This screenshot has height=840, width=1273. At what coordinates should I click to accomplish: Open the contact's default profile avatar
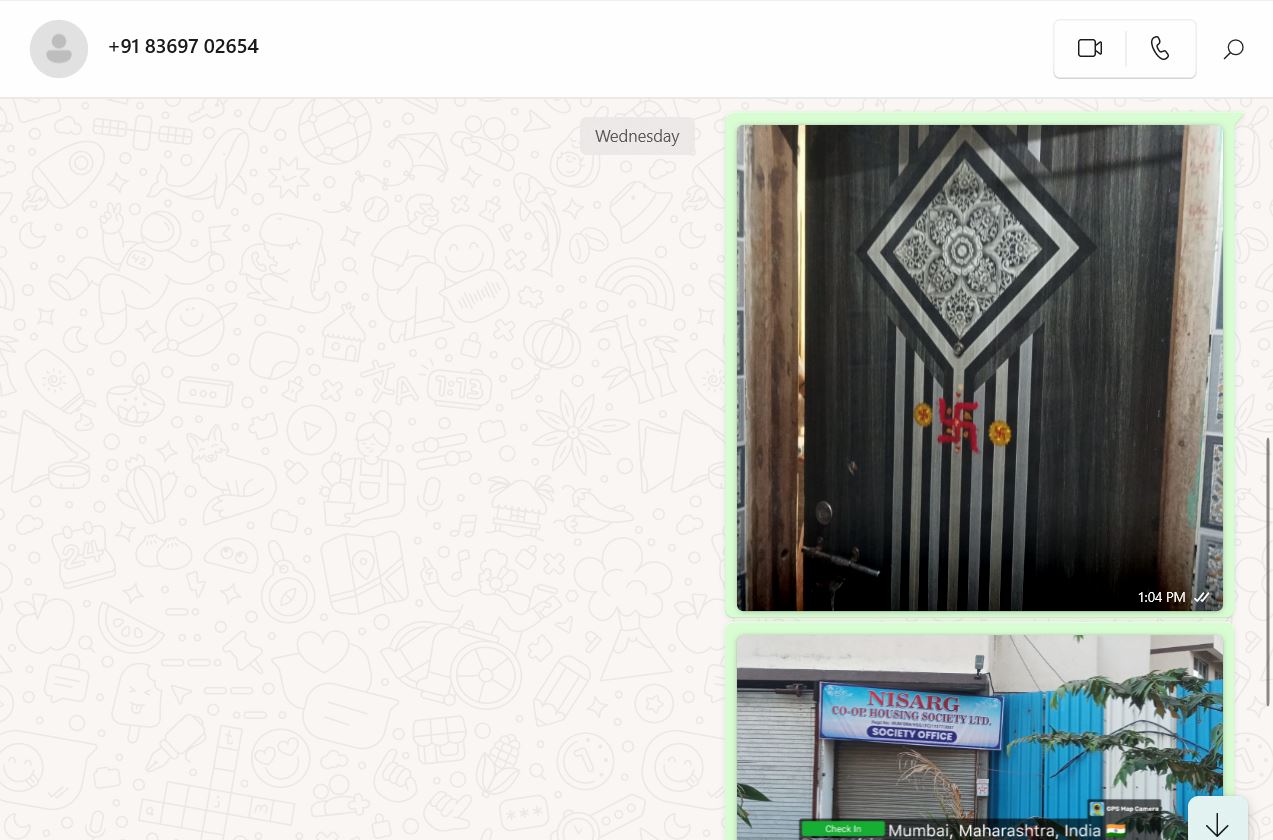(x=59, y=48)
